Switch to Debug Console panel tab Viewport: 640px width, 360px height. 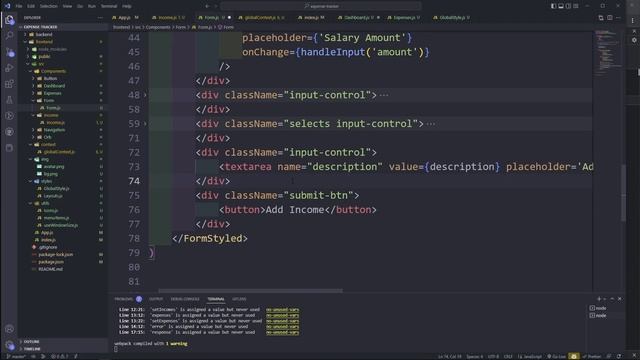point(185,299)
